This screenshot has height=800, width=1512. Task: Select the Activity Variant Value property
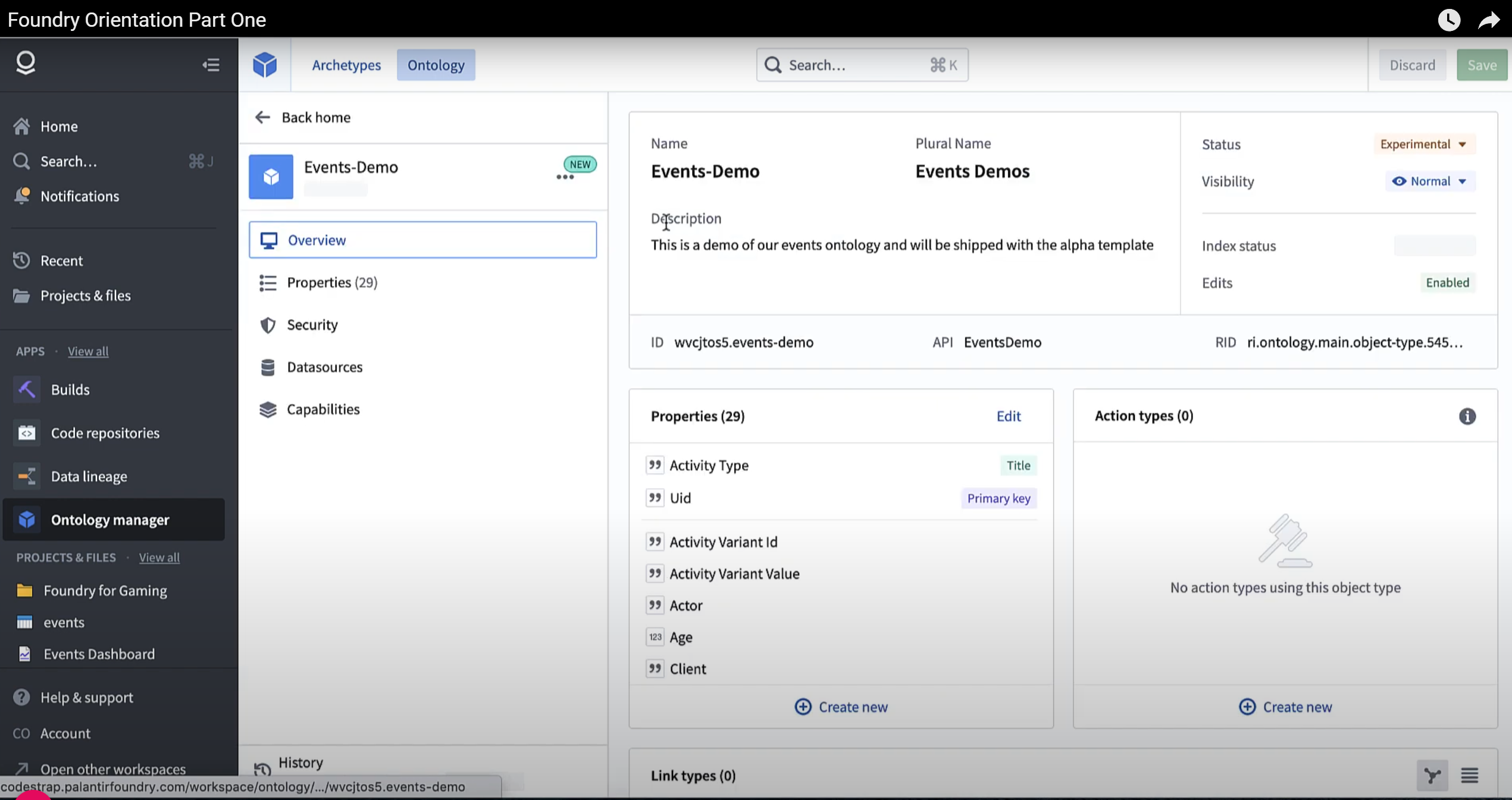841,573
